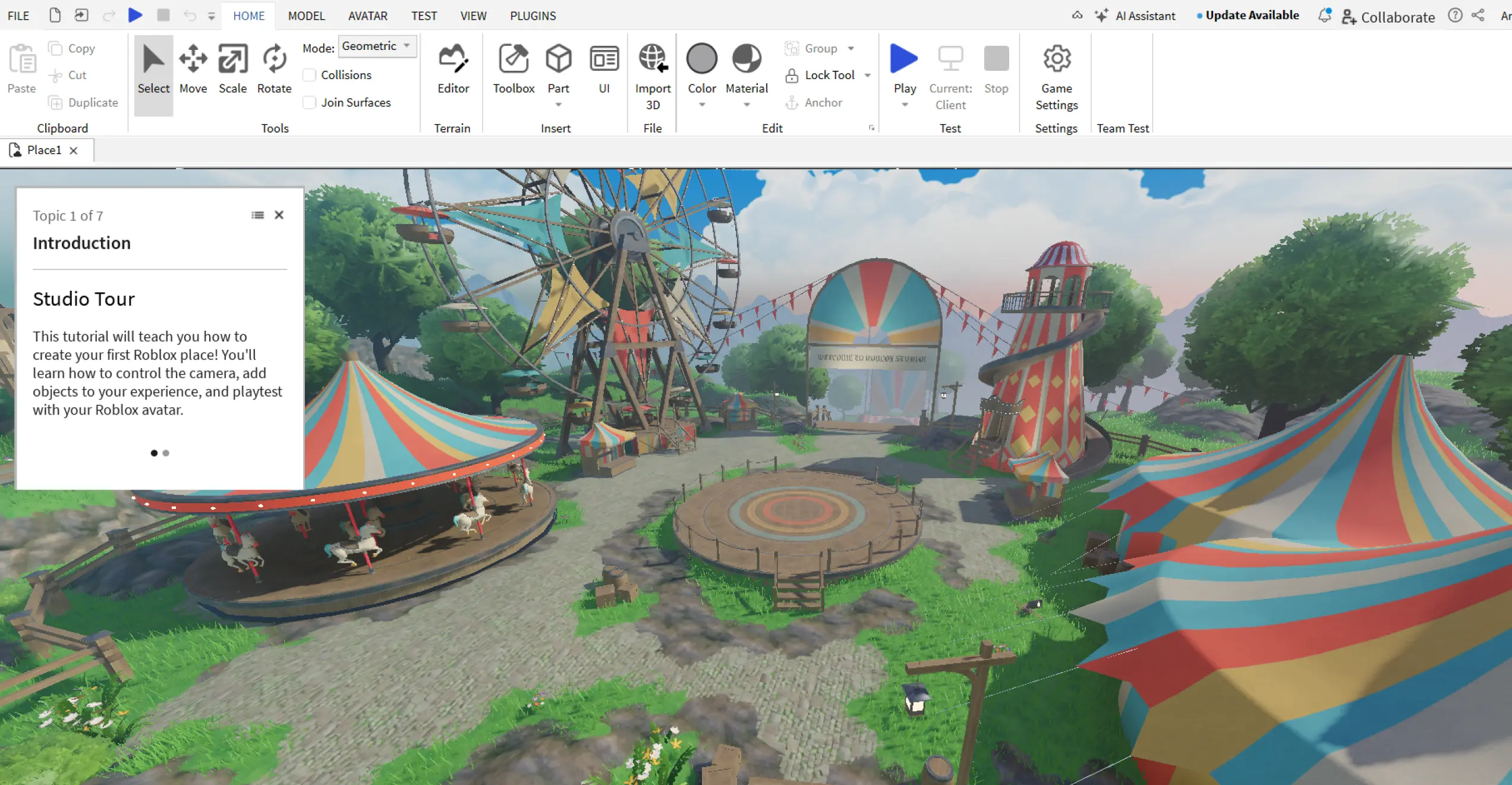Image resolution: width=1512 pixels, height=785 pixels.
Task: Click Update Available link
Action: (x=1252, y=15)
